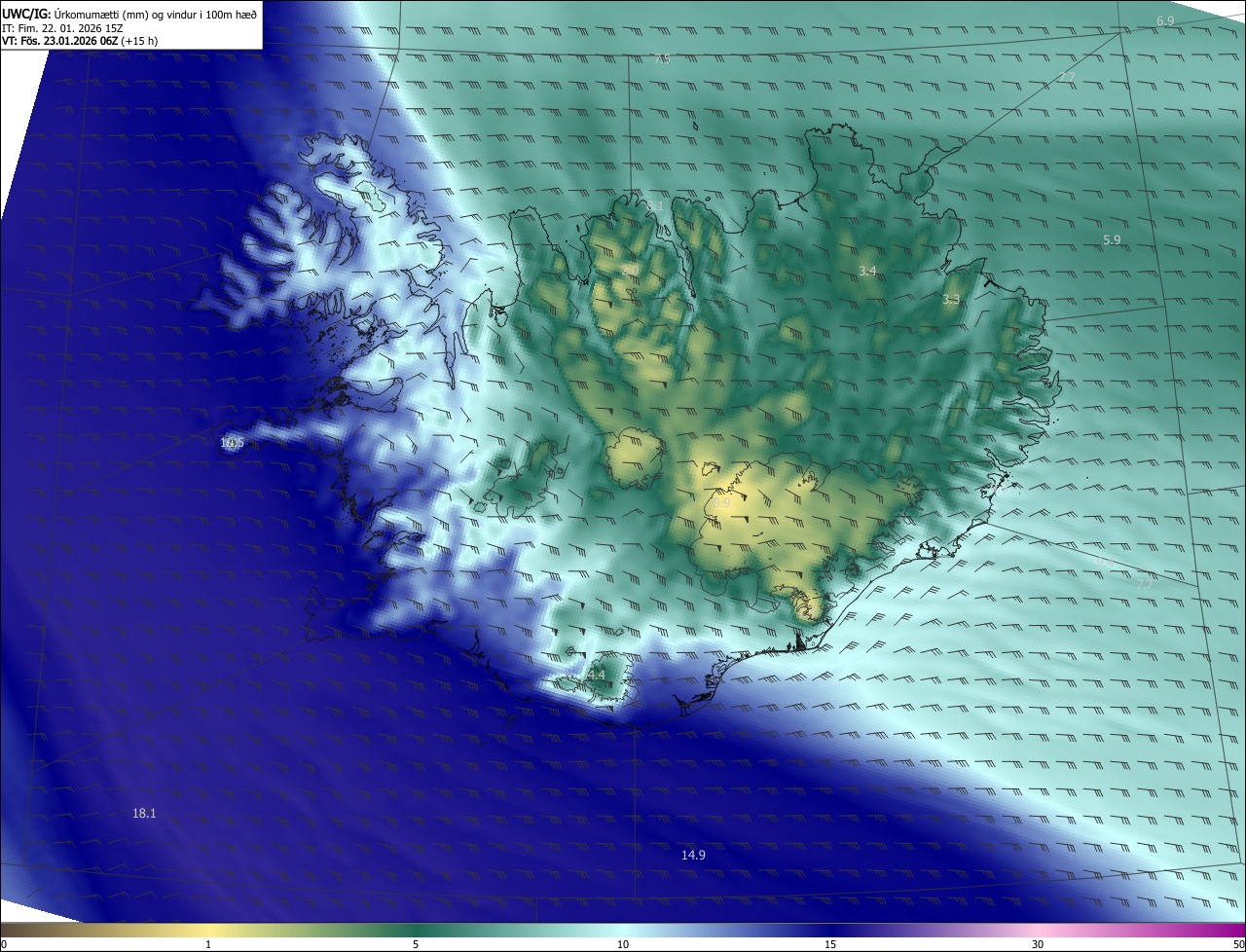Click the initial time line 'IT: Fim. 22. 01. 2026 15Z'
The image size is (1246, 952).
pyautogui.click(x=63, y=28)
